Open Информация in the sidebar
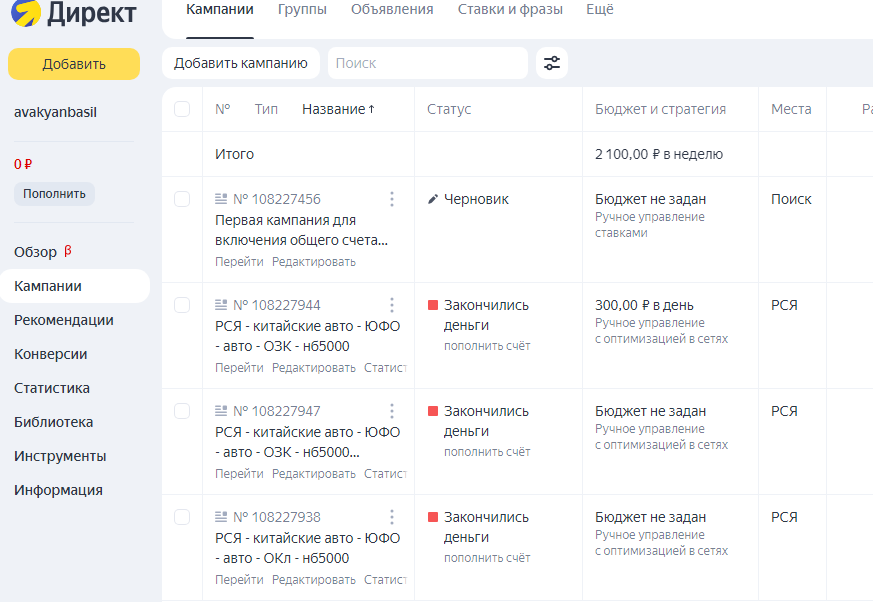 click(x=58, y=490)
